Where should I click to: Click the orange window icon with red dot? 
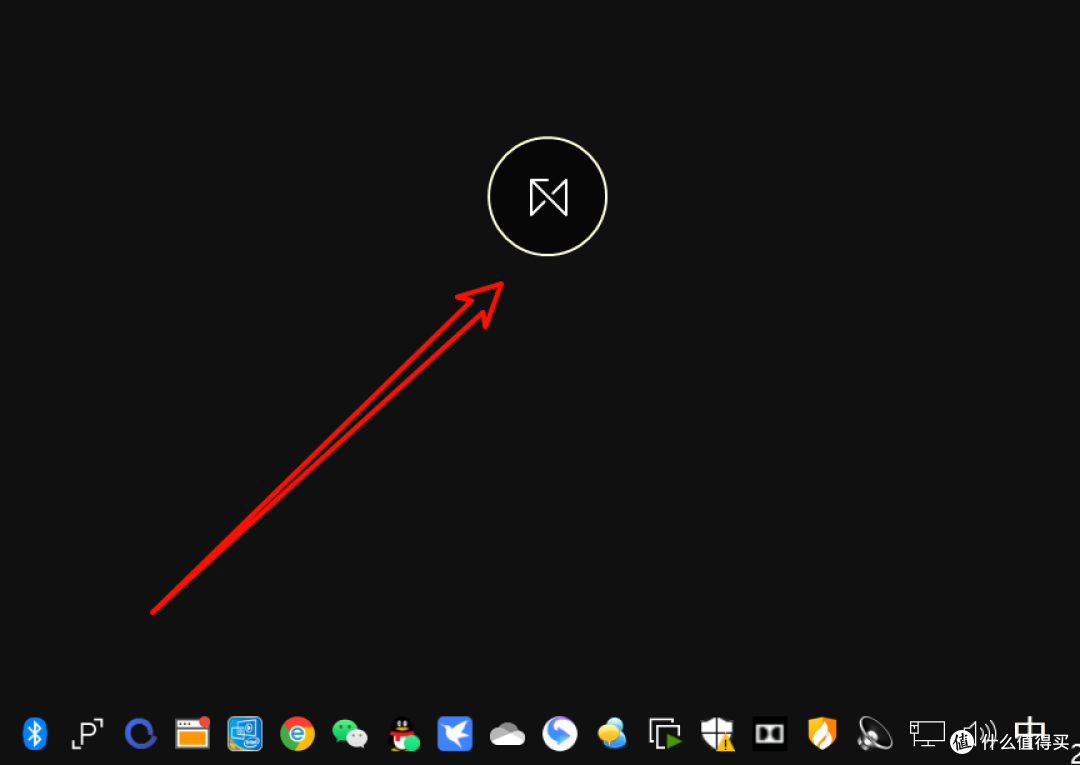[193, 733]
